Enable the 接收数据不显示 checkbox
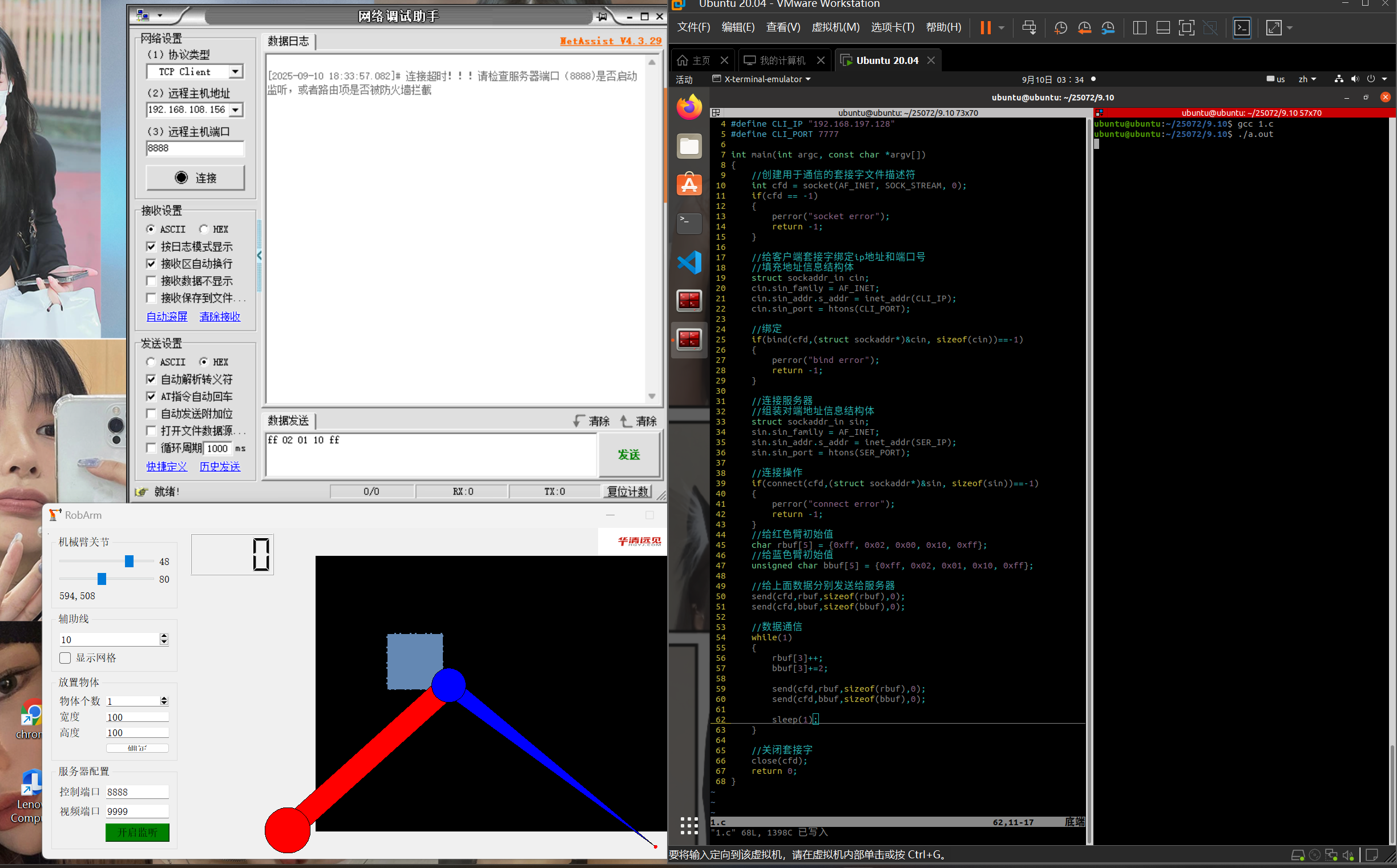1397x868 pixels. point(152,281)
